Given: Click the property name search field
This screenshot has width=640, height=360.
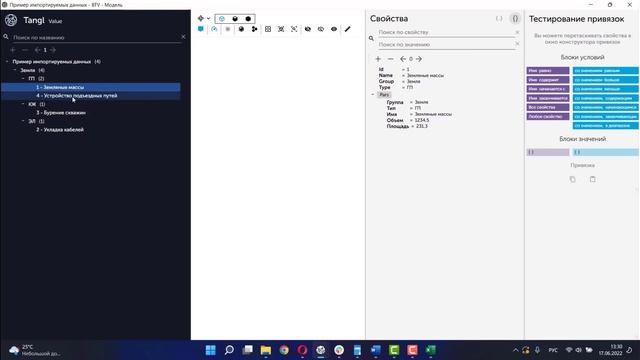Looking at the screenshot, I should (x=446, y=32).
